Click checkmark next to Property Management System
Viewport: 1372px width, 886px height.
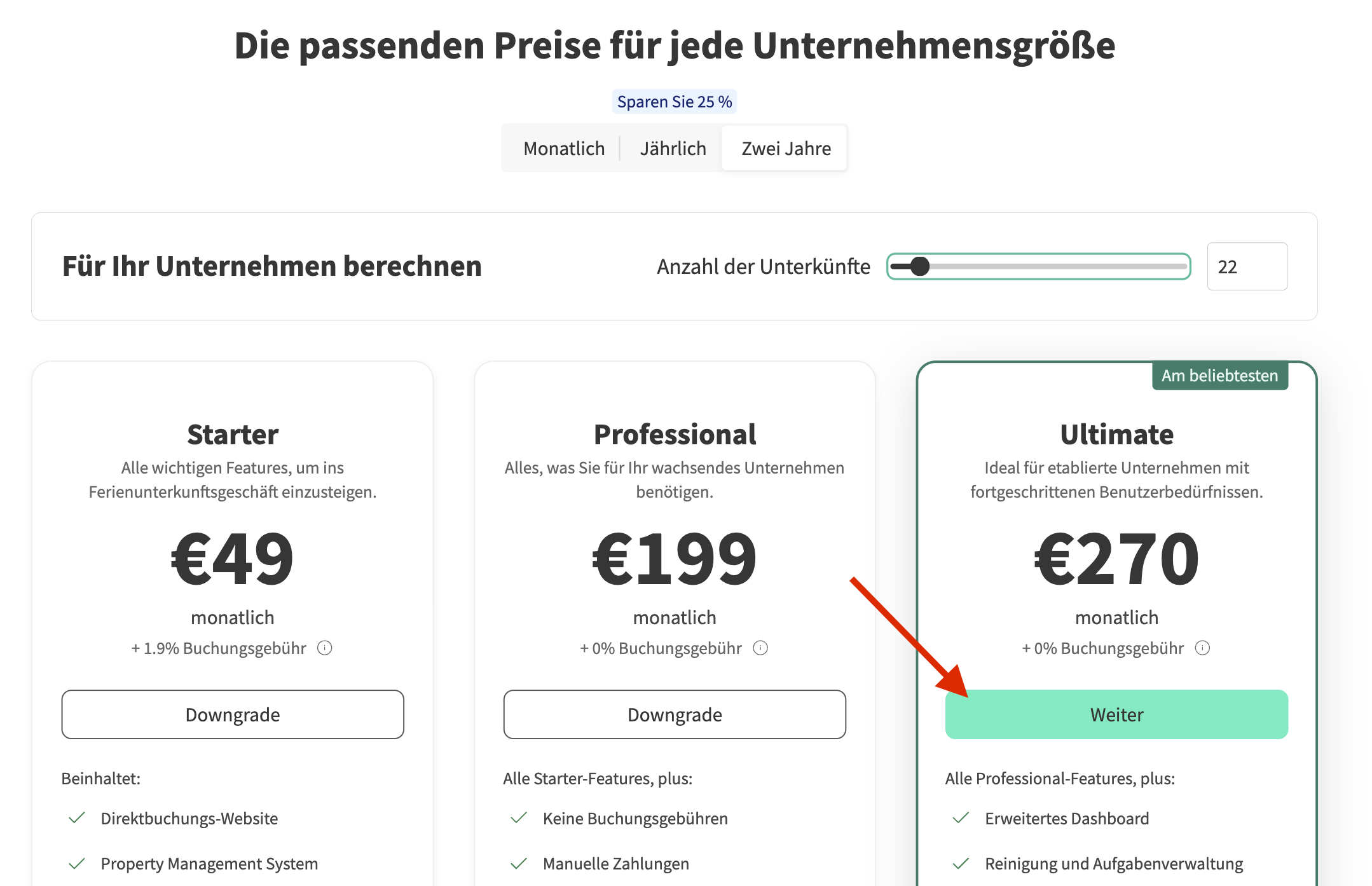(x=77, y=863)
